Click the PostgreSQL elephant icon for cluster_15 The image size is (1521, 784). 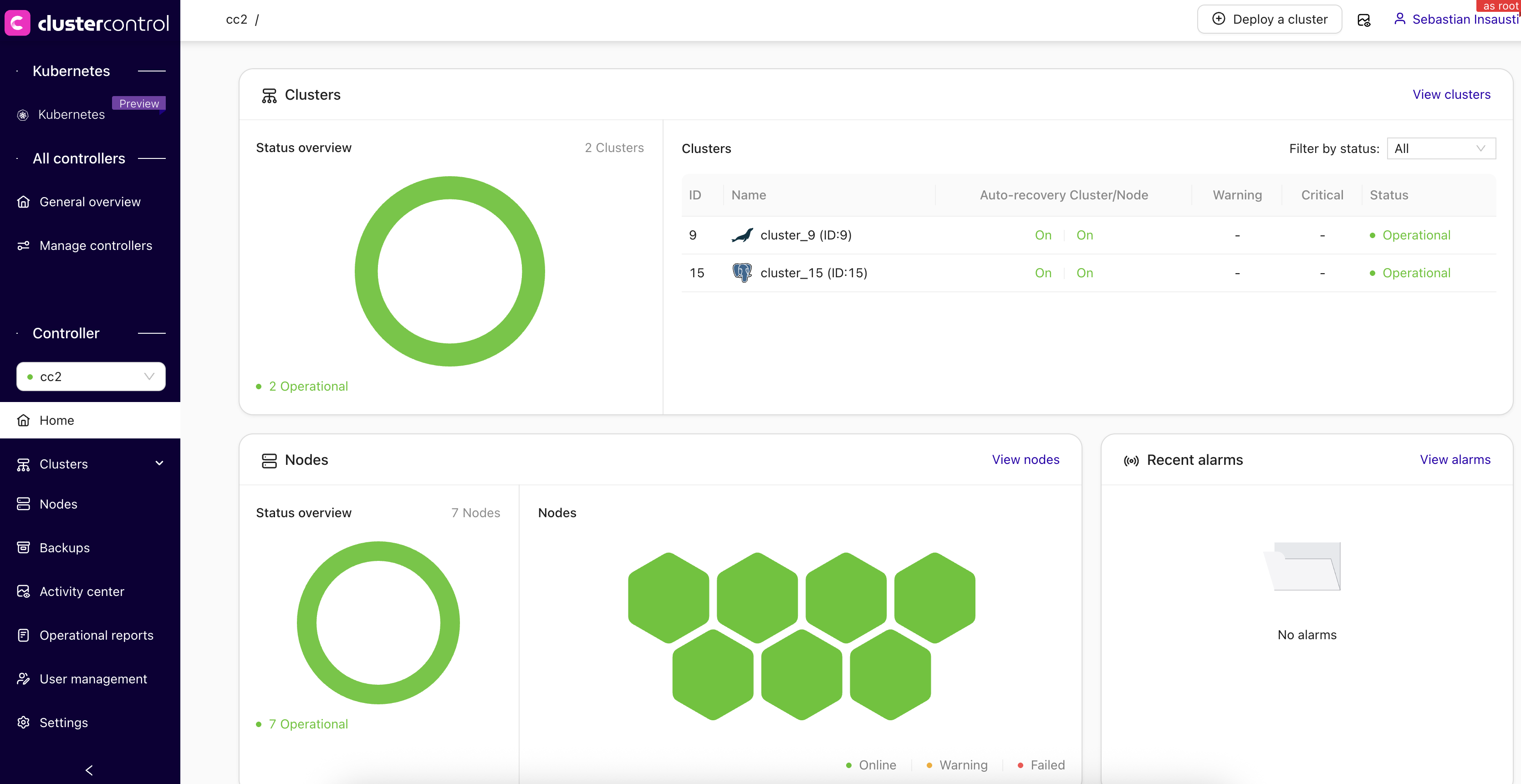click(x=742, y=273)
